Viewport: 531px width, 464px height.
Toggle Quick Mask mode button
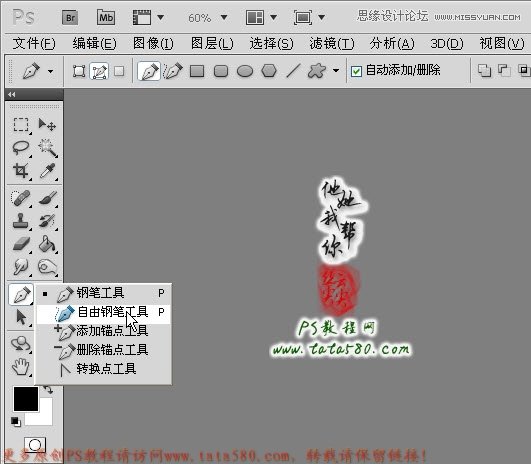click(x=35, y=444)
